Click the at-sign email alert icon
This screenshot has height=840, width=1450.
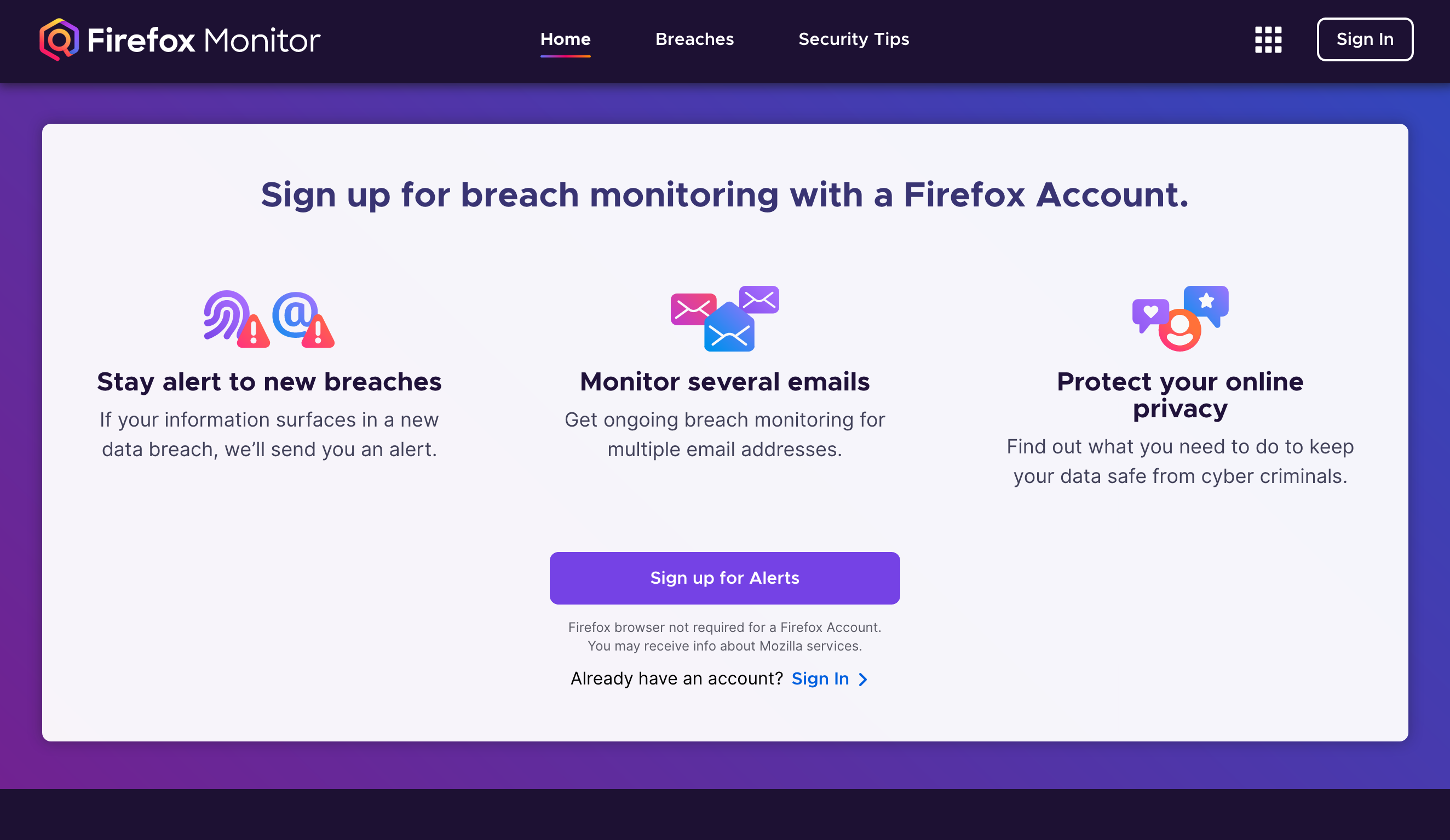pyautogui.click(x=303, y=319)
